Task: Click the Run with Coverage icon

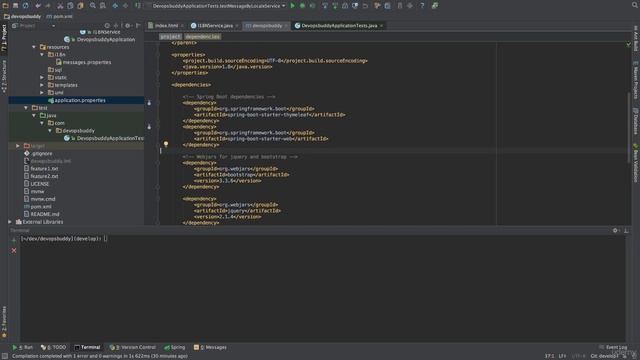Action: tap(313, 6)
